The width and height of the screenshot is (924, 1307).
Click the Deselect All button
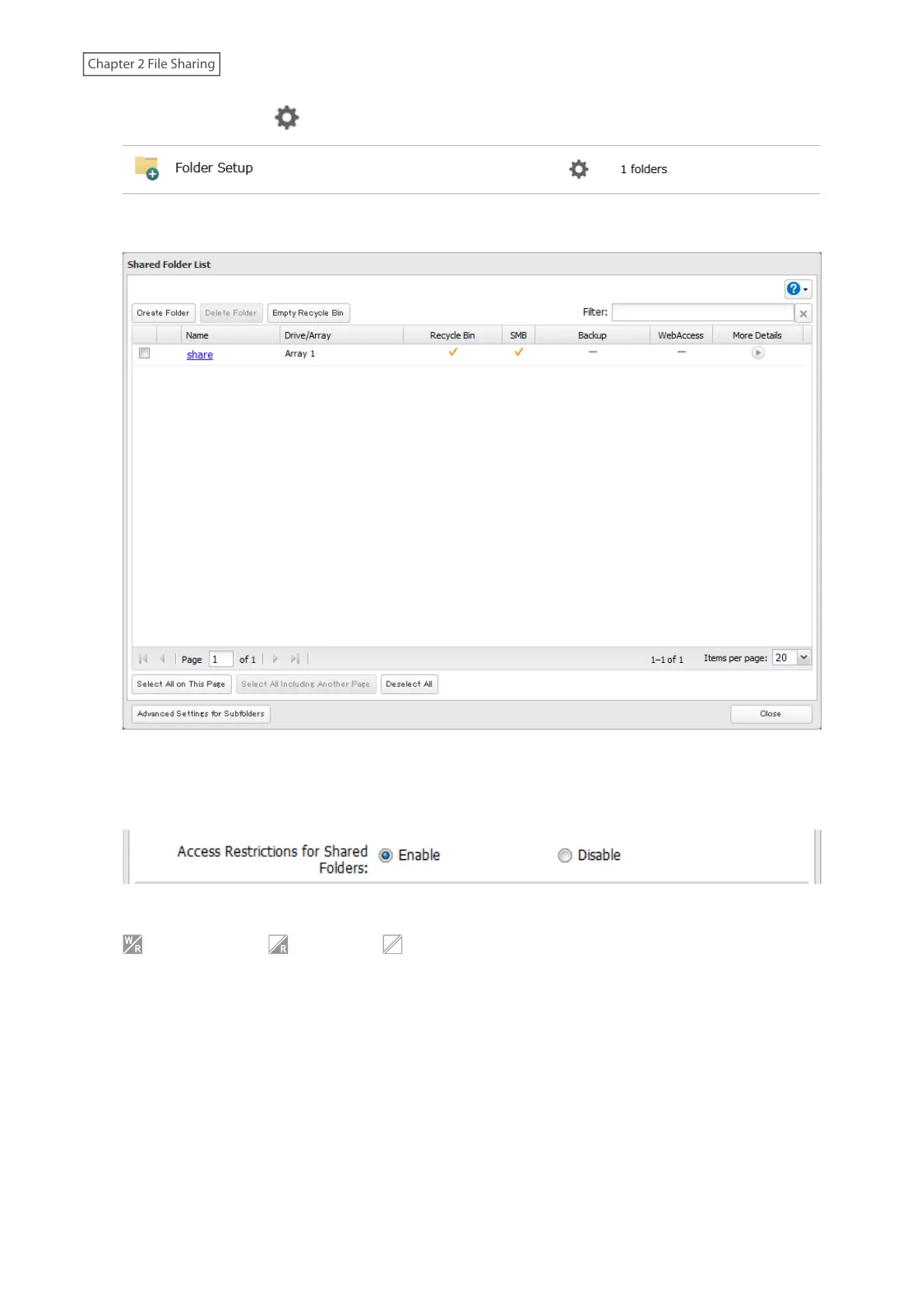click(409, 684)
